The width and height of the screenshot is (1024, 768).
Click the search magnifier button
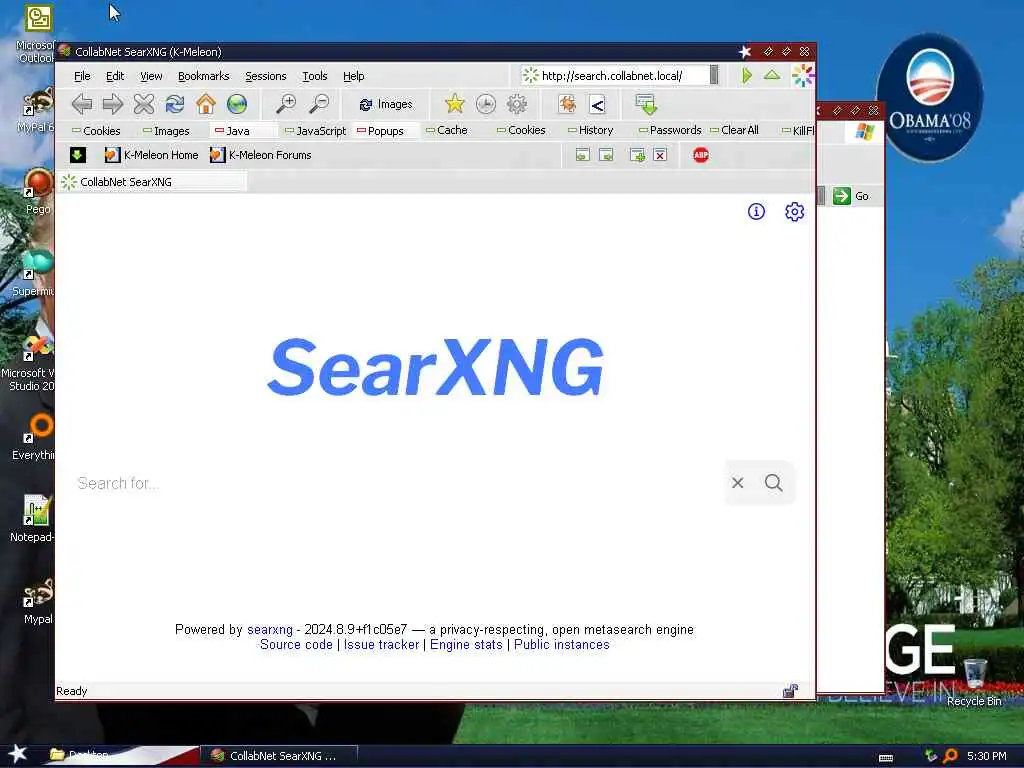pos(774,483)
